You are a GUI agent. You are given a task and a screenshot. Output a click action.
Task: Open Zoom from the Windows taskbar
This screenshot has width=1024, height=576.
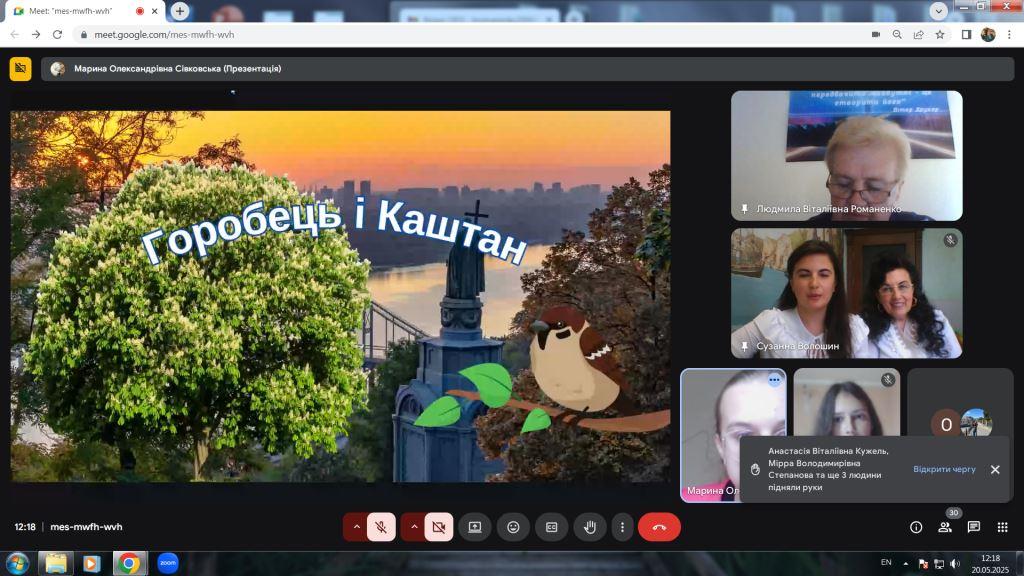(x=167, y=563)
